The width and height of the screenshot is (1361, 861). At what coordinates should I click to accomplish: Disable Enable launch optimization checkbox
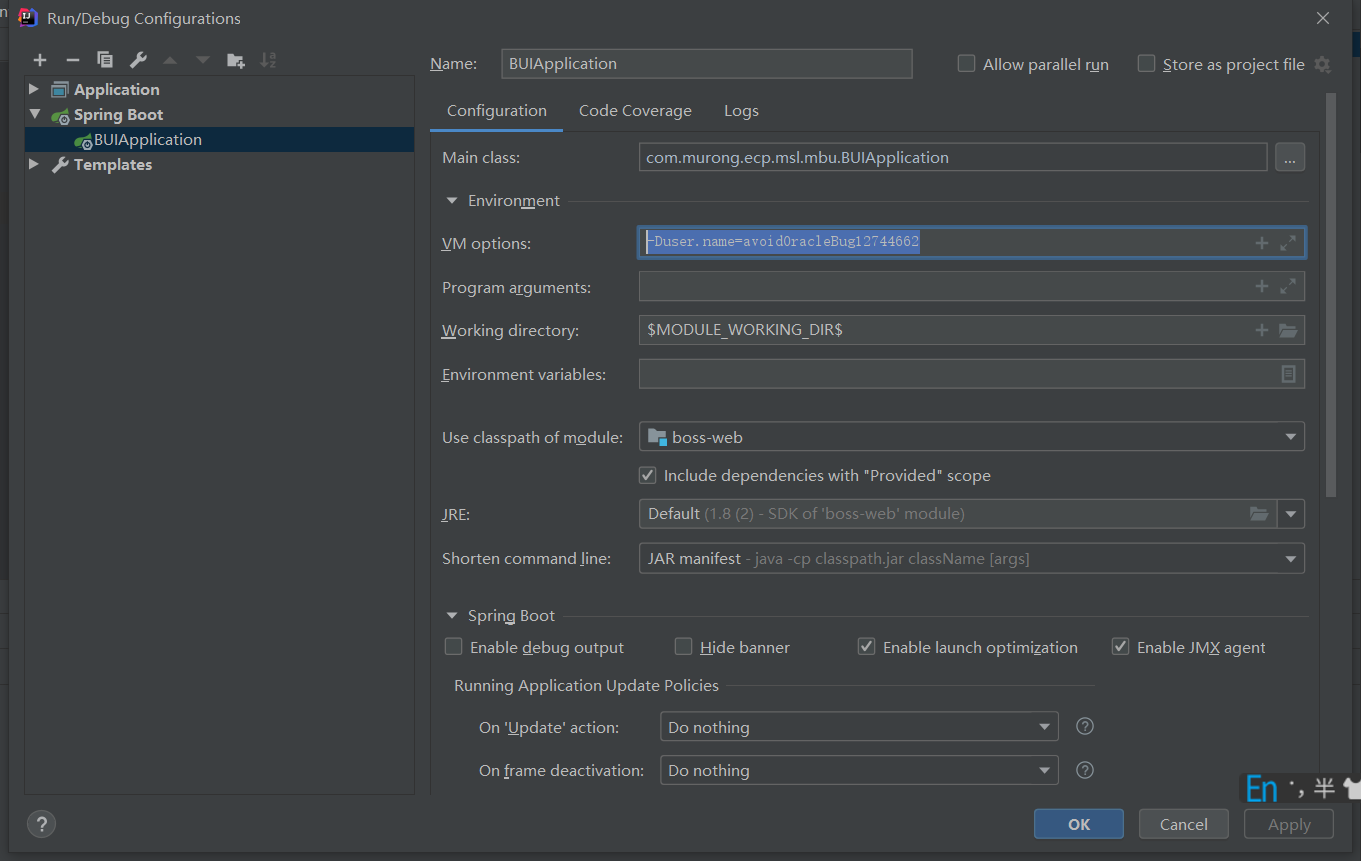[866, 647]
